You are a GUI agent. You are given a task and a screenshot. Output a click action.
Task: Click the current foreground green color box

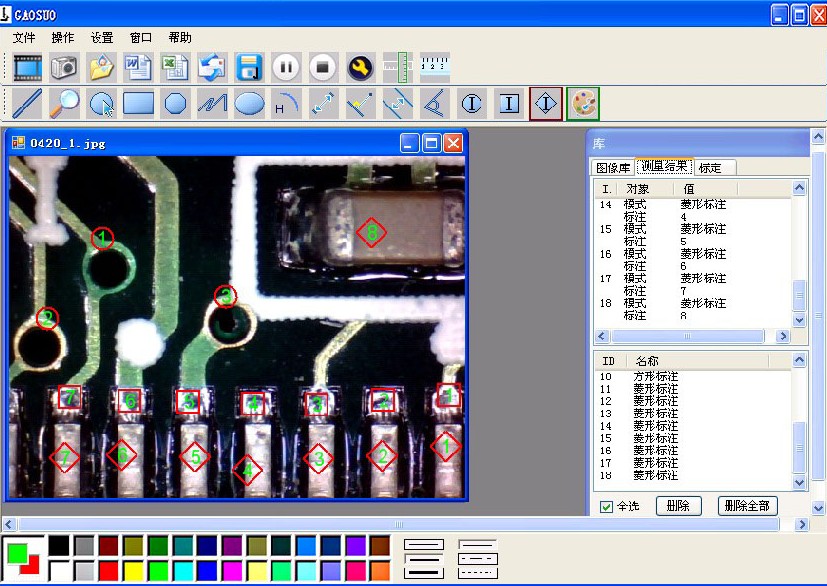tap(17, 553)
